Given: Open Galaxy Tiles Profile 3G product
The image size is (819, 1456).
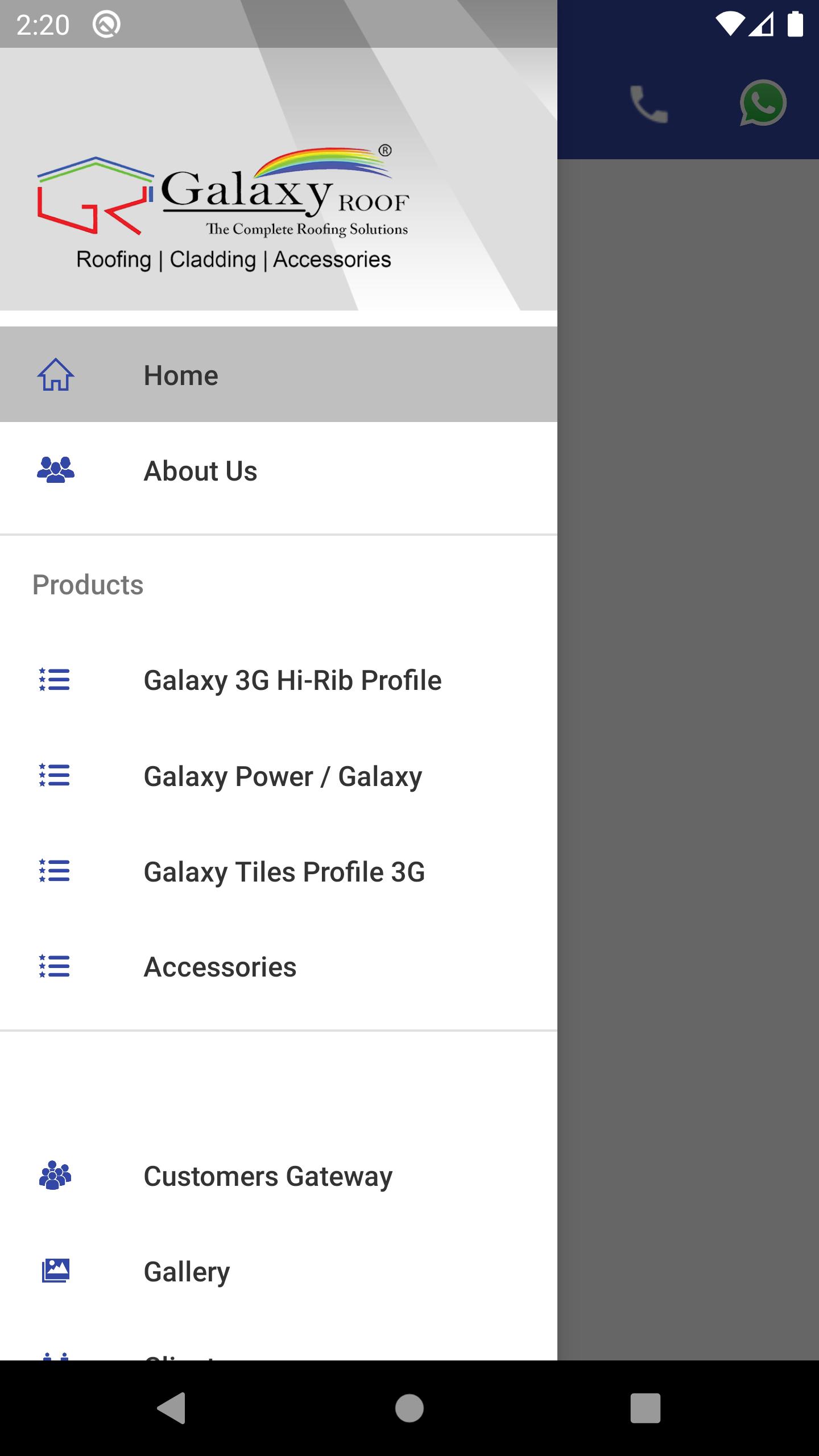Looking at the screenshot, I should pyautogui.click(x=279, y=871).
